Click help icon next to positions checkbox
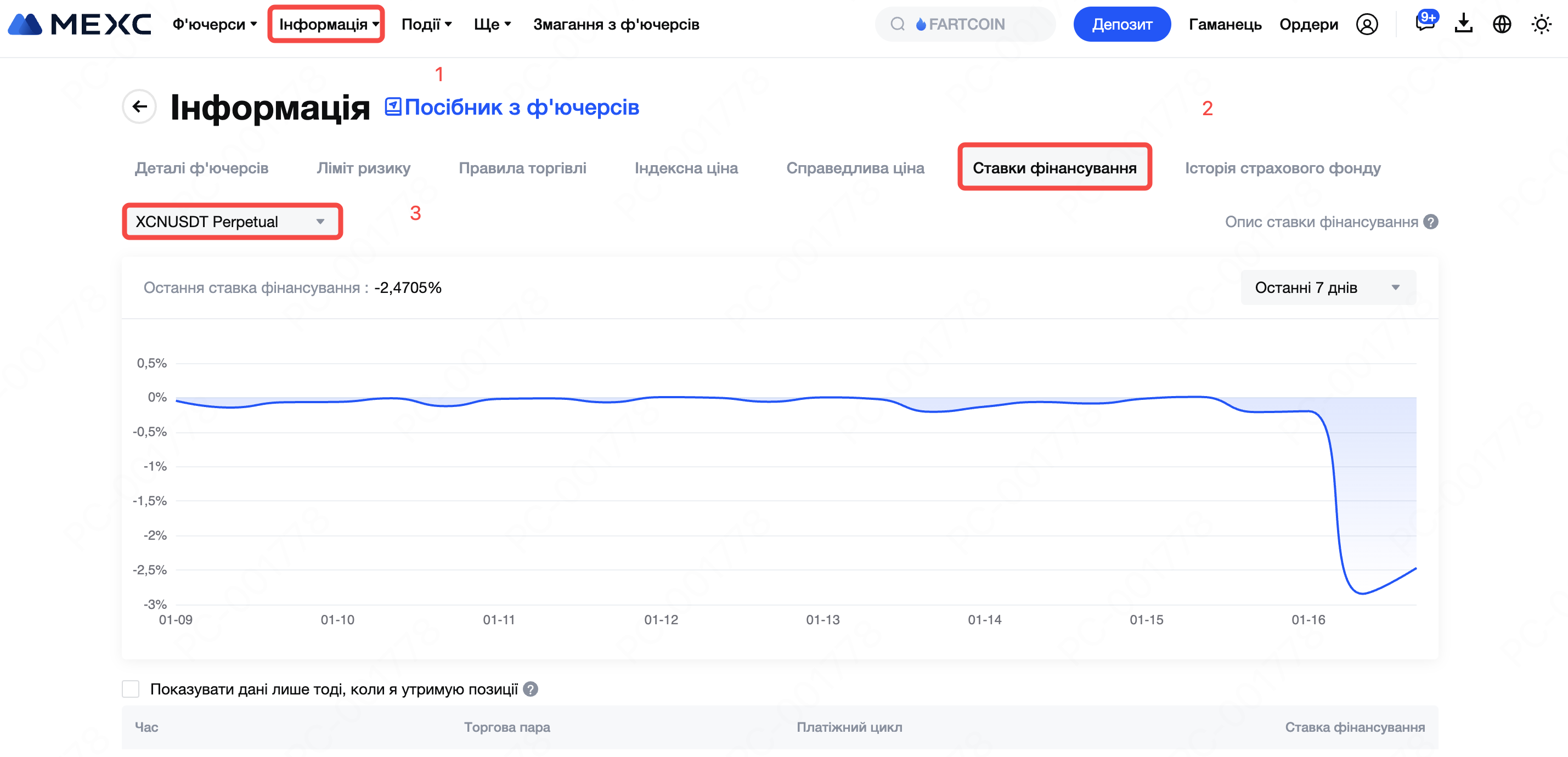The height and width of the screenshot is (757, 1568). coord(530,689)
